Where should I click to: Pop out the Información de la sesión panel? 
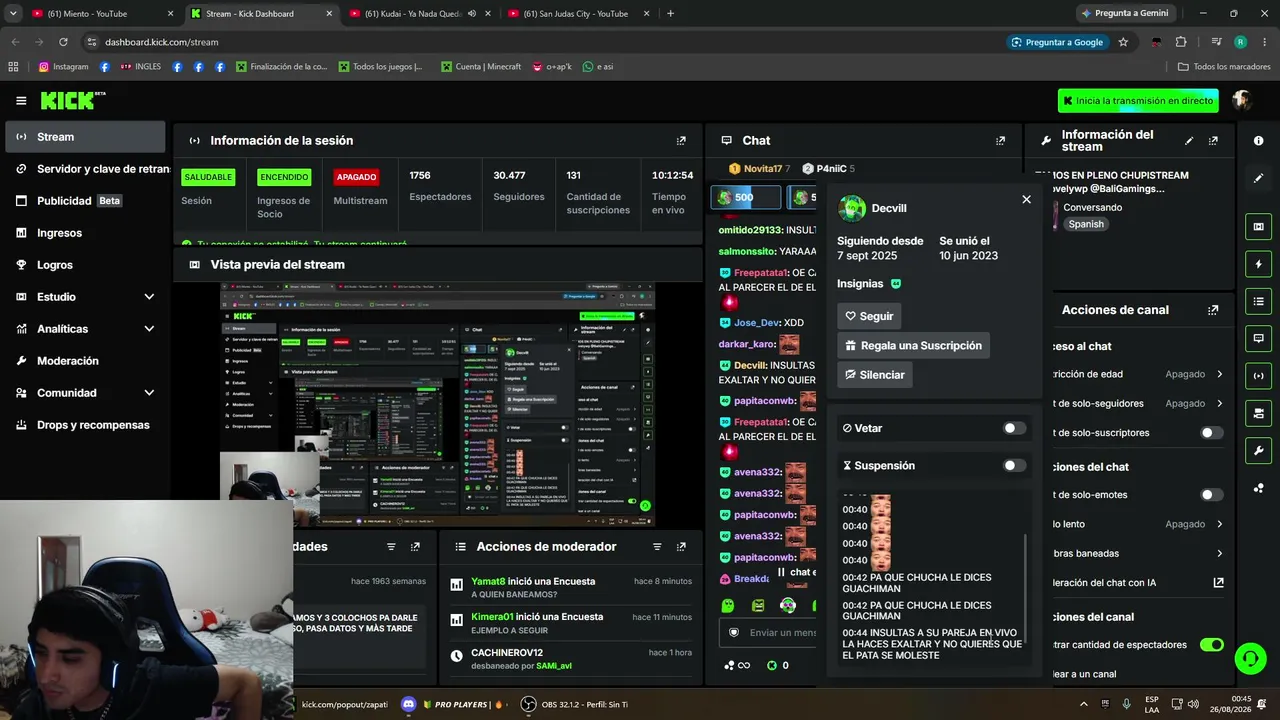(681, 141)
